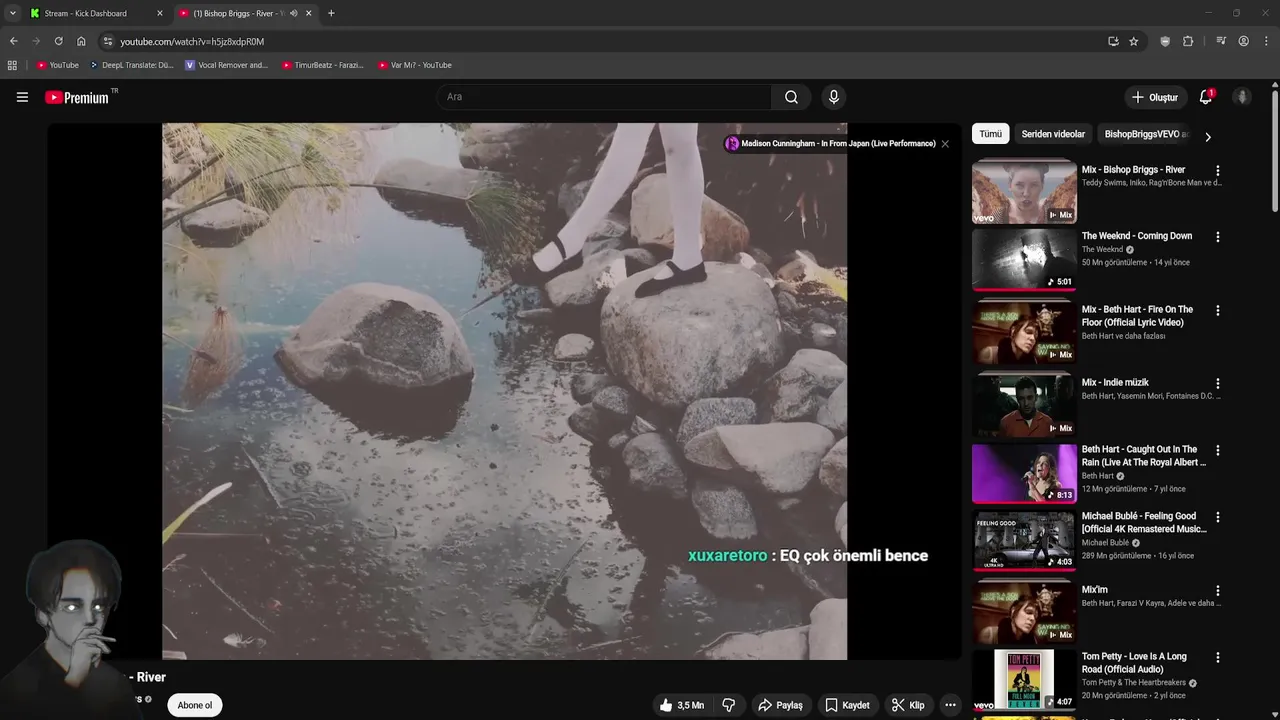The height and width of the screenshot is (720, 1280).
Task: Open the tab search dropdown arrow
Action: 12,13
